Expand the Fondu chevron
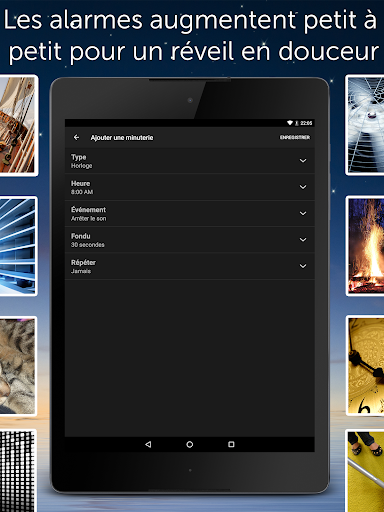Image resolution: width=384 pixels, height=512 pixels. point(303,240)
